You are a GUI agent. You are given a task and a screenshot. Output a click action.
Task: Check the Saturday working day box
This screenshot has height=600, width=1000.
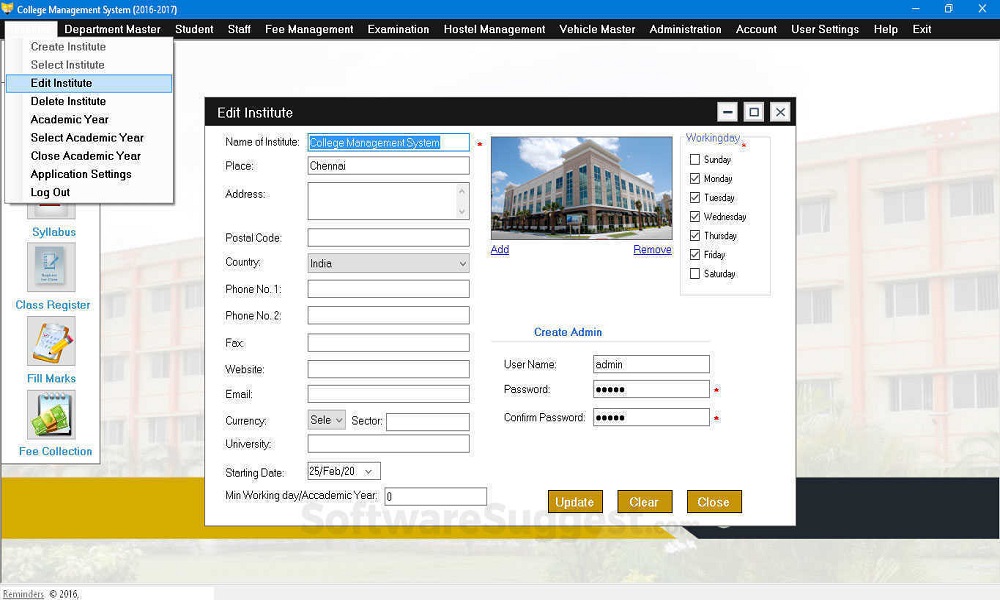[695, 274]
